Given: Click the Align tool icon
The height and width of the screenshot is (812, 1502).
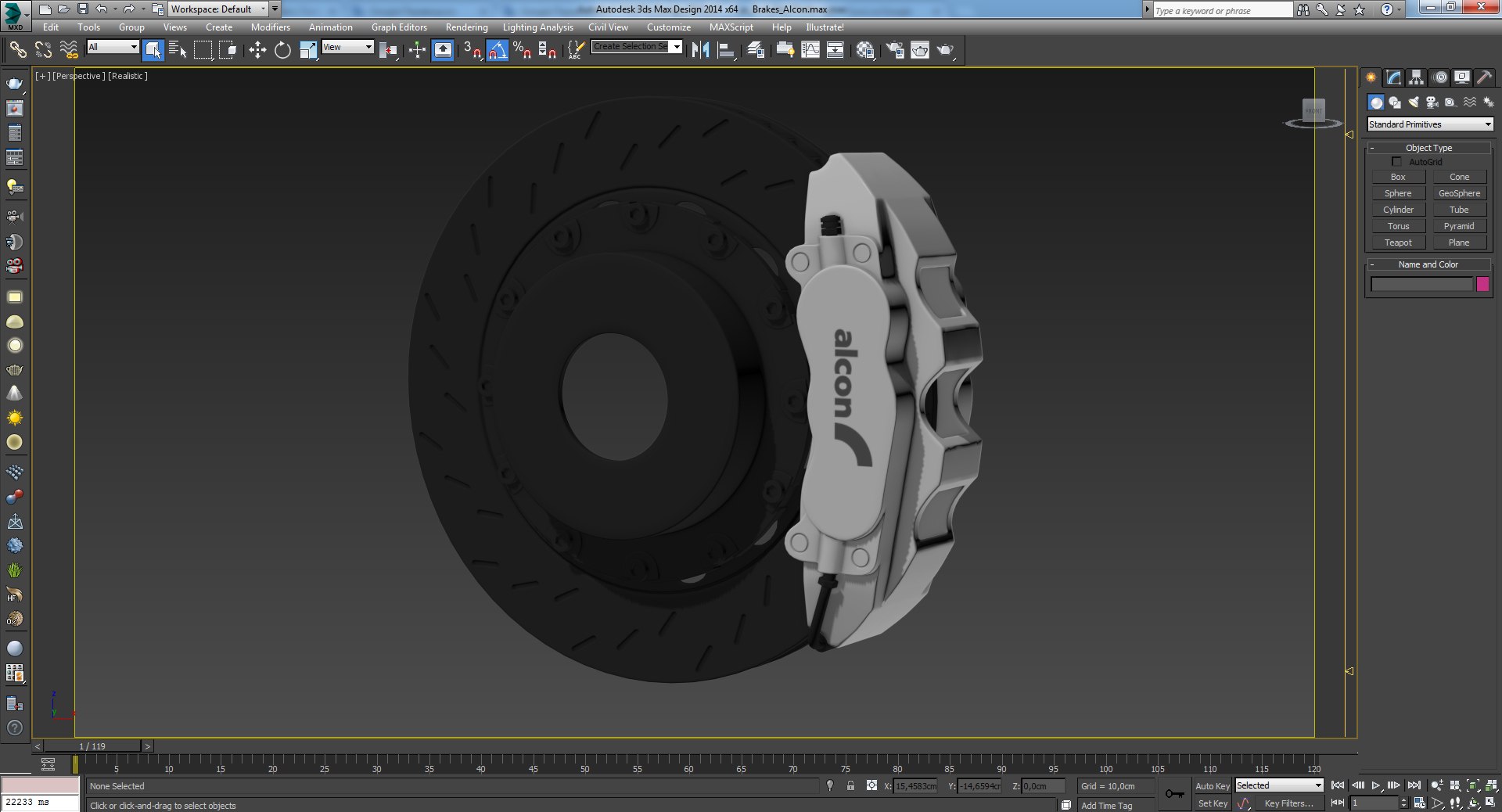Looking at the screenshot, I should [x=727, y=50].
